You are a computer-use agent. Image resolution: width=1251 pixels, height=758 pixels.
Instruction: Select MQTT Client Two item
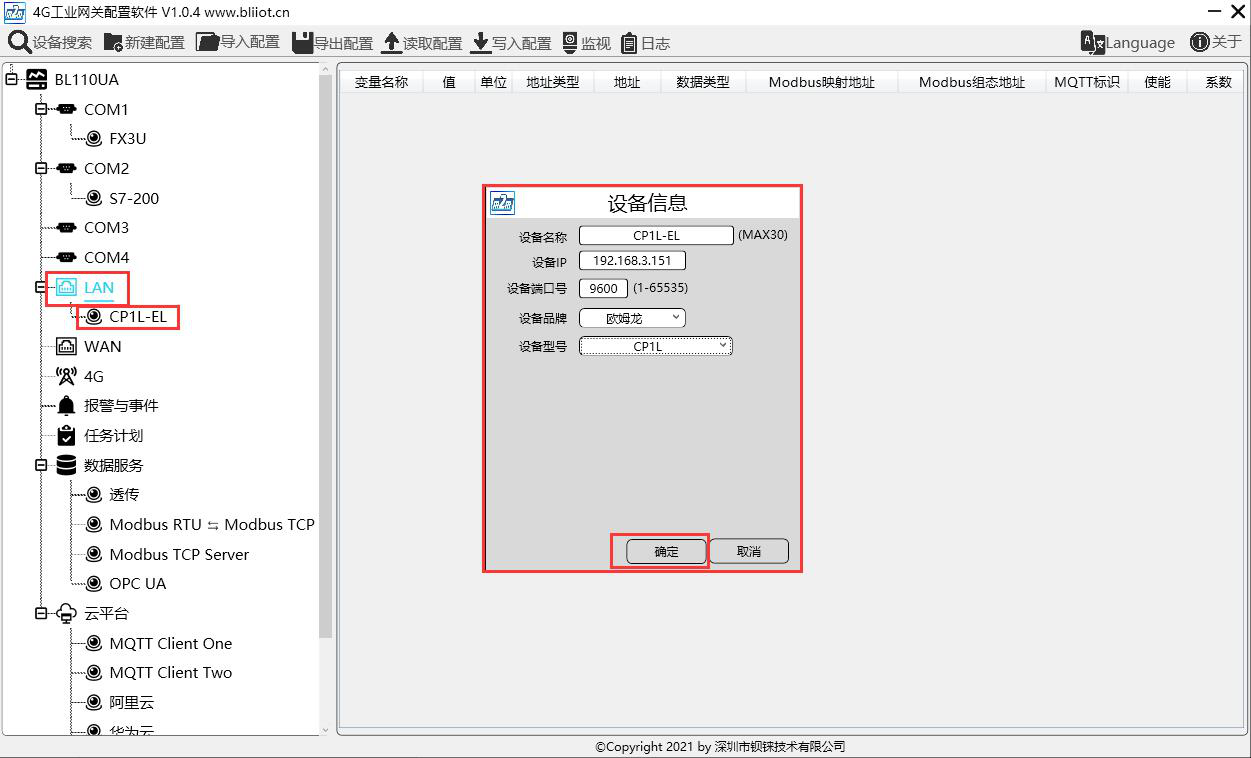point(171,673)
